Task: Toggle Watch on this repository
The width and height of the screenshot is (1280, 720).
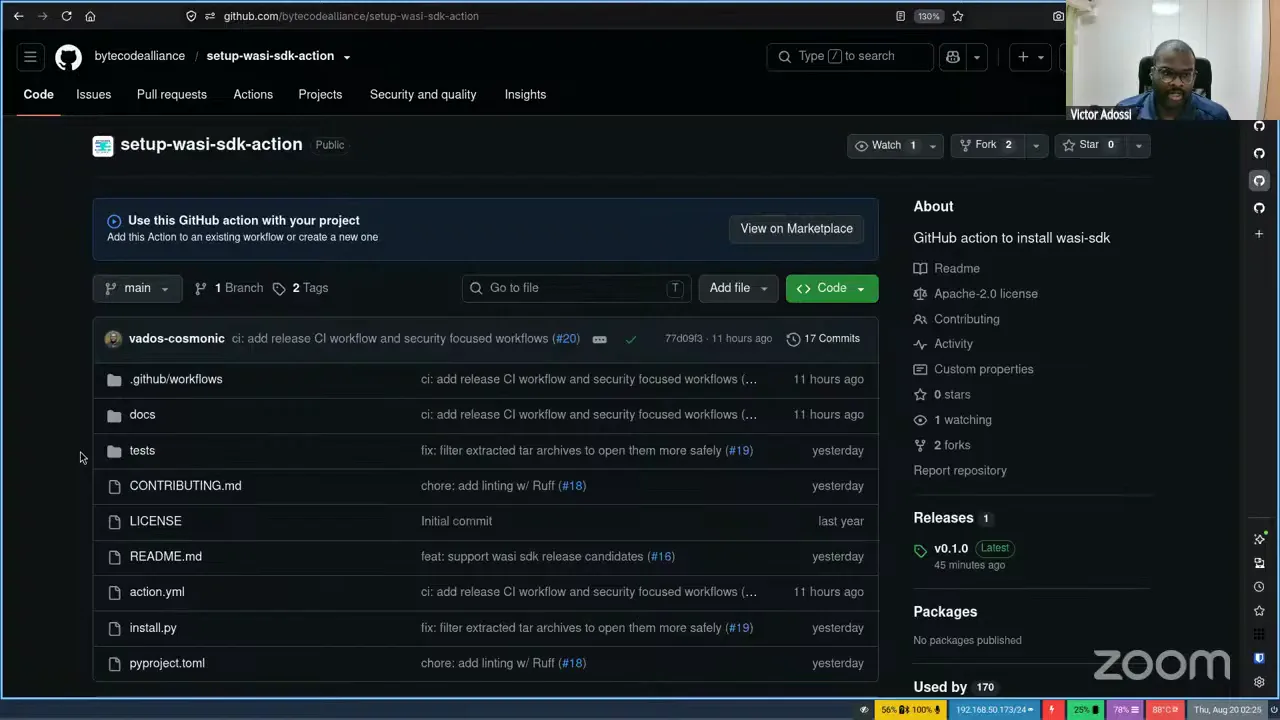Action: (886, 145)
